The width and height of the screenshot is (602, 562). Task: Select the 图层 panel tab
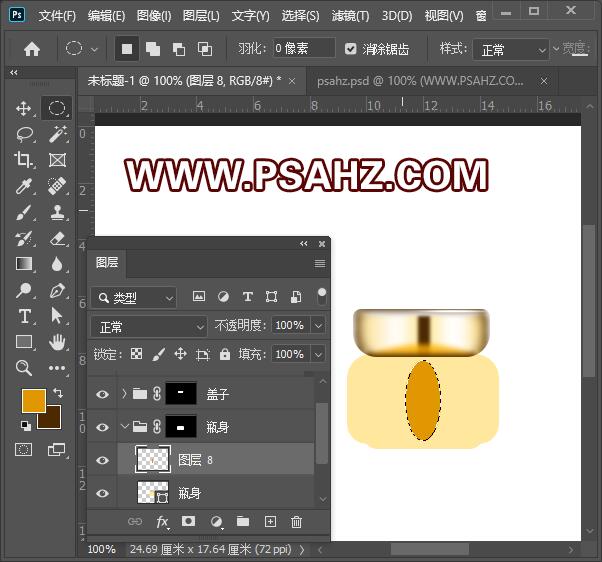[107, 263]
